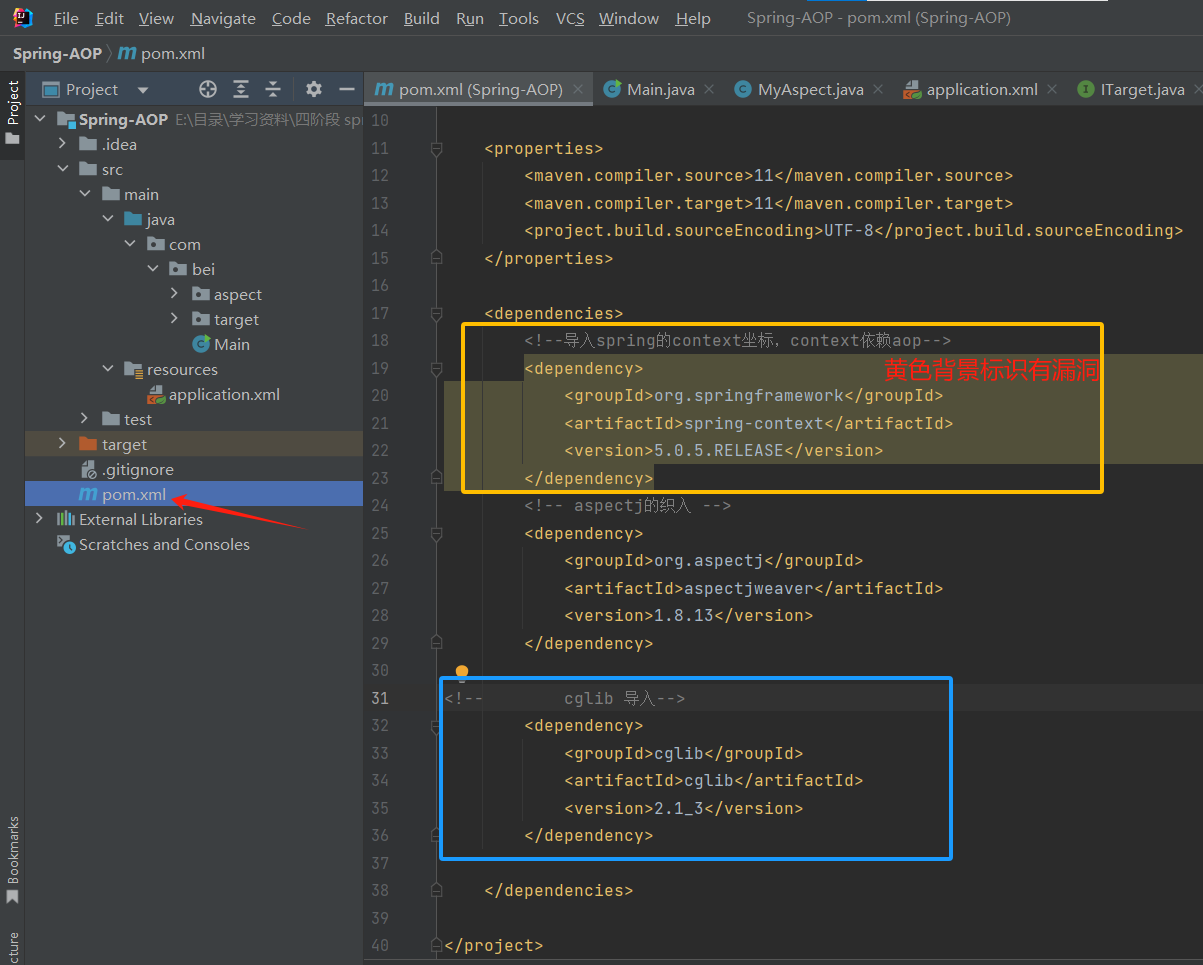Toggle code fold marker at properties line 11

[x=436, y=148]
